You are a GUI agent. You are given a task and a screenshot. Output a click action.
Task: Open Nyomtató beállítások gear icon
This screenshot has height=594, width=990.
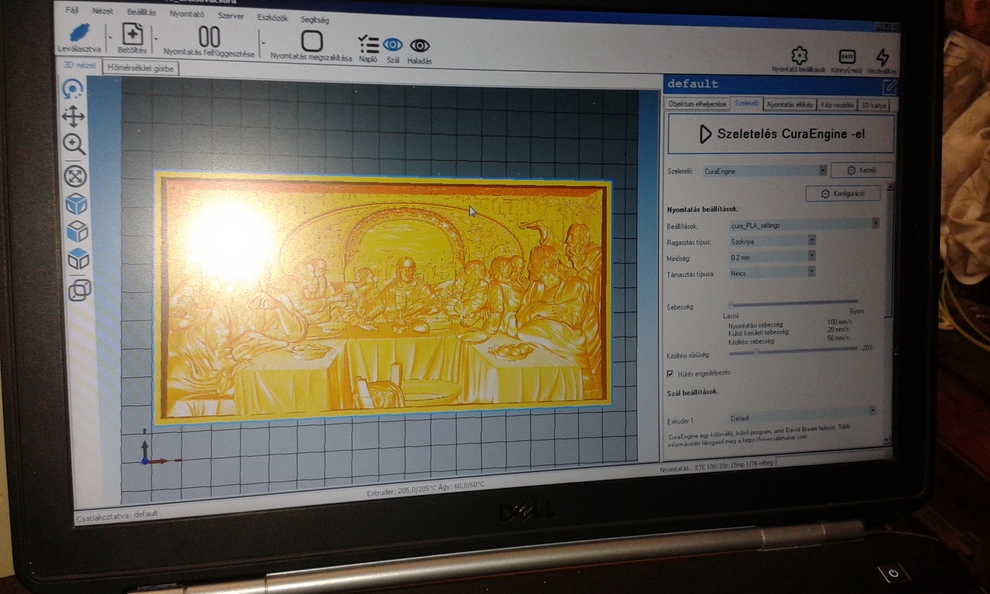pyautogui.click(x=799, y=56)
